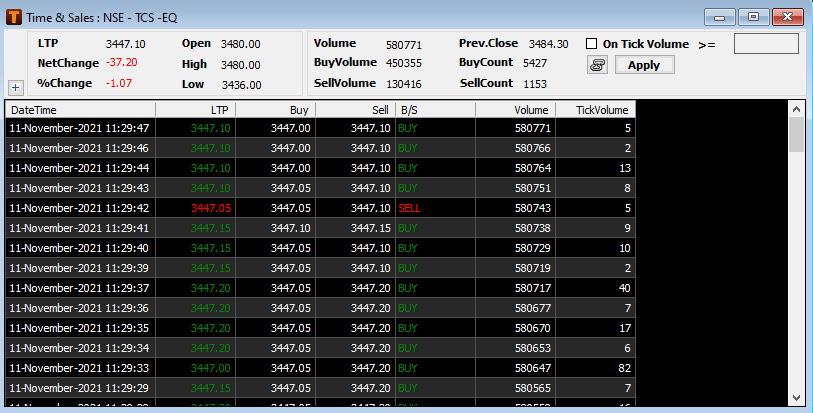
Task: Click the TickVolume column header
Action: 595,110
